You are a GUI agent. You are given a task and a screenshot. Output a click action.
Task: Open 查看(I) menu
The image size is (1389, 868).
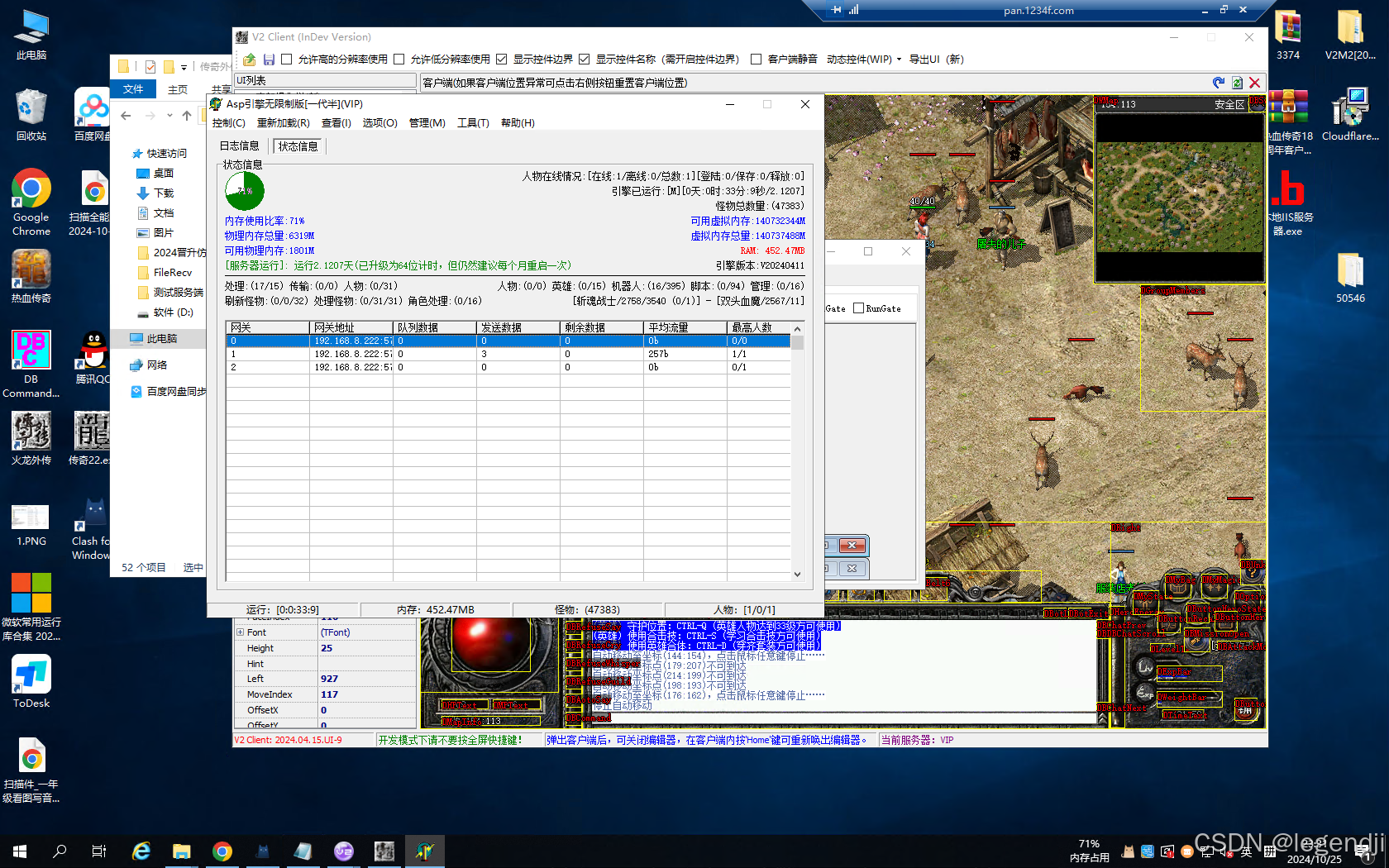point(336,123)
